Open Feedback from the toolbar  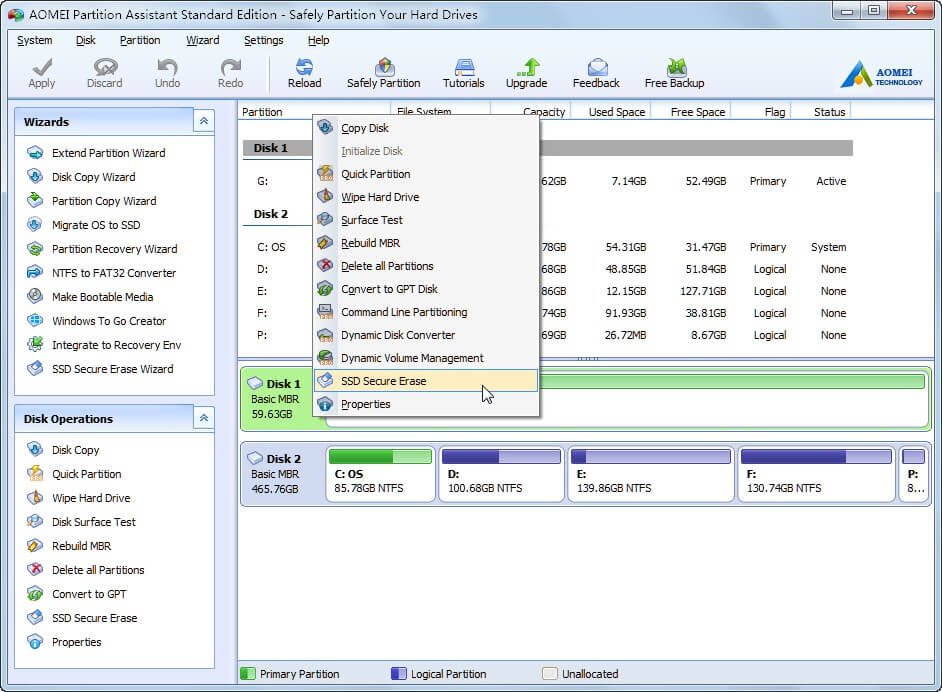click(596, 73)
